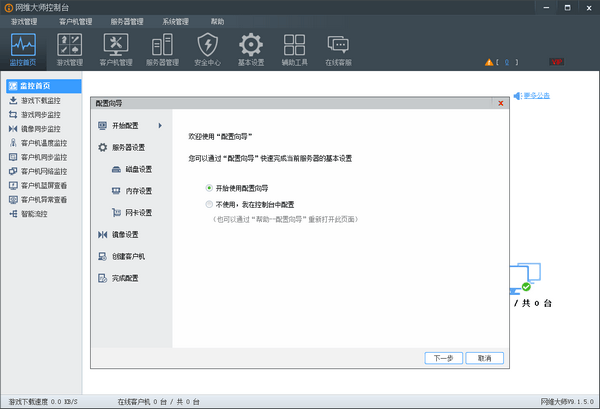The image size is (600, 409).
Task: Close the 配置向导 dialog
Action: (500, 103)
